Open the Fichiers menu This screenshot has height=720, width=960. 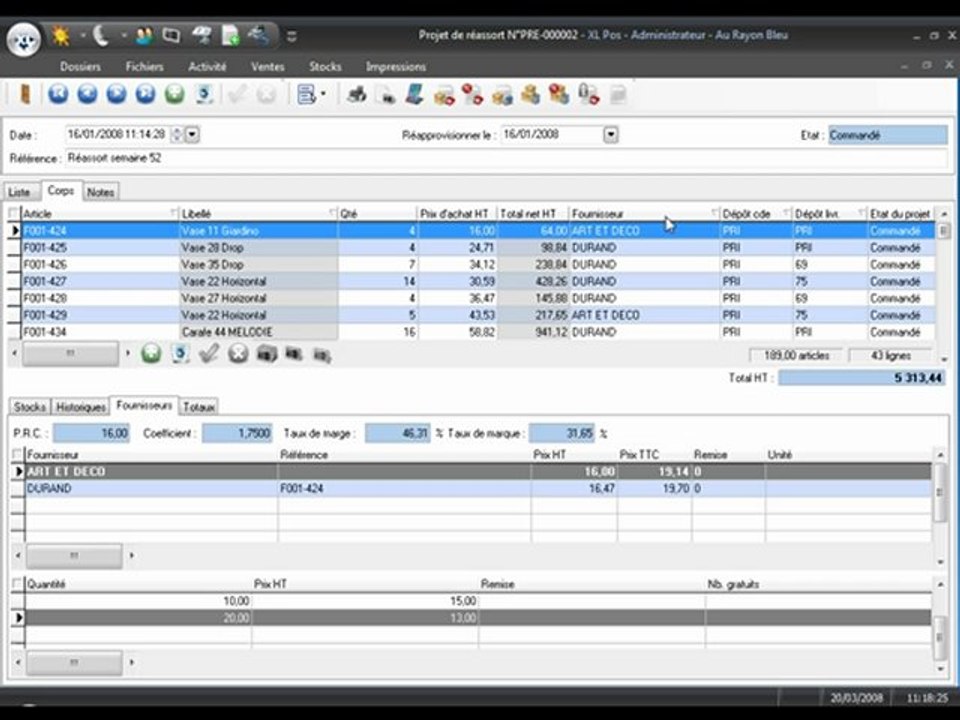(144, 67)
